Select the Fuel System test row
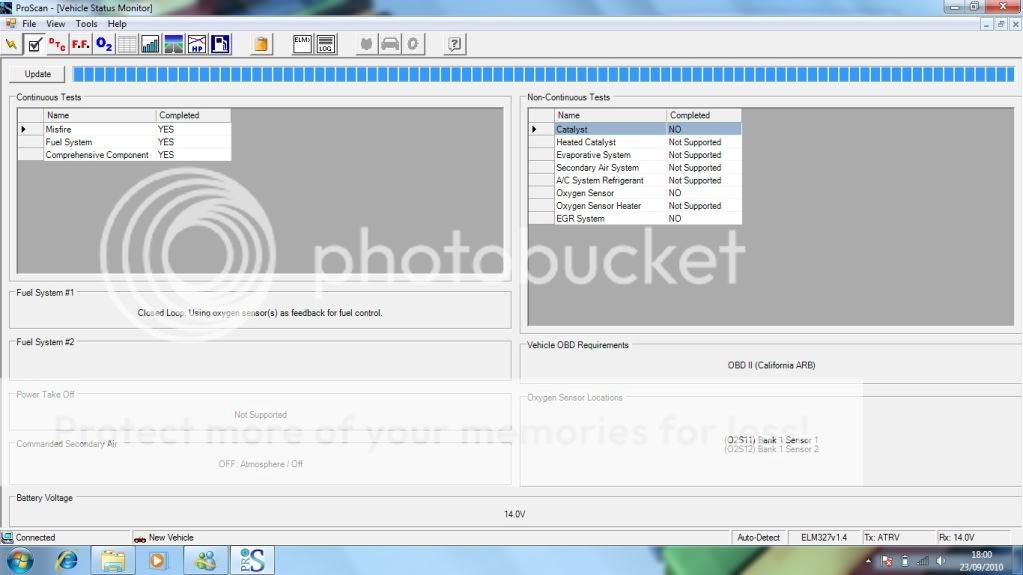This screenshot has width=1023, height=575. point(124,142)
